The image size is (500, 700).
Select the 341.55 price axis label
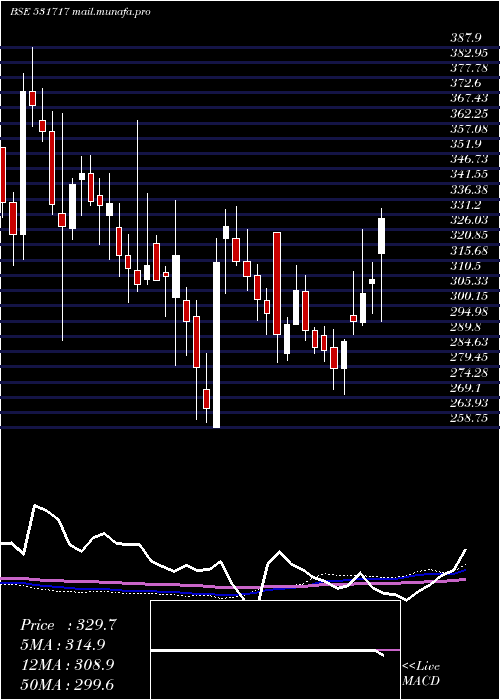pyautogui.click(x=469, y=175)
